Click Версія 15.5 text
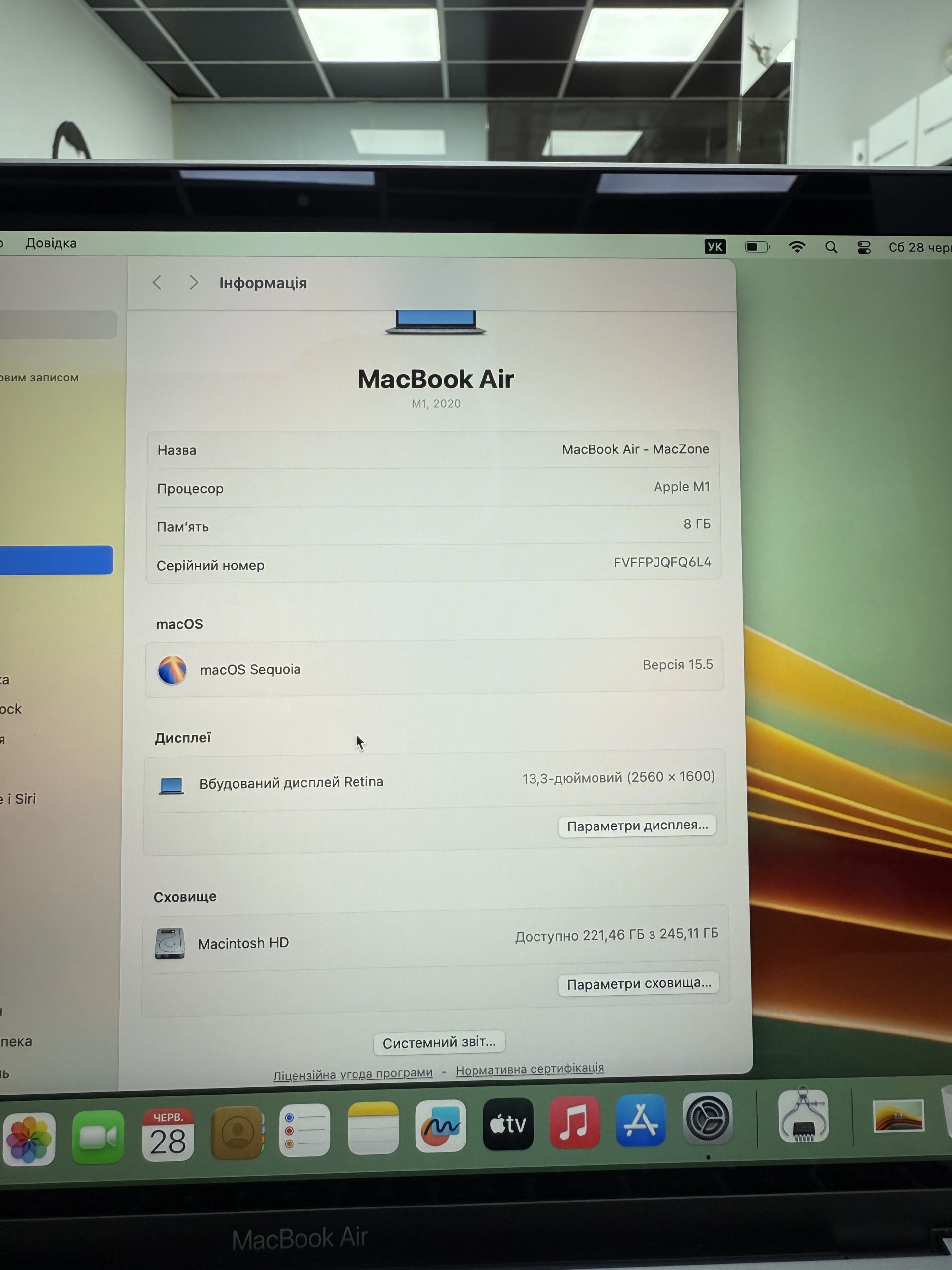 pyautogui.click(x=678, y=665)
